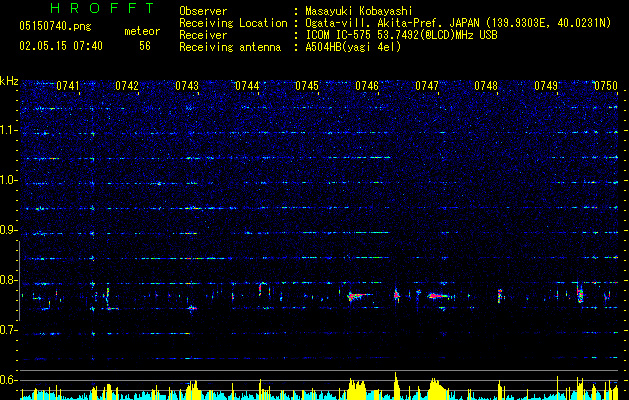Click time marker 0749
The image size is (629, 400).
546,86
